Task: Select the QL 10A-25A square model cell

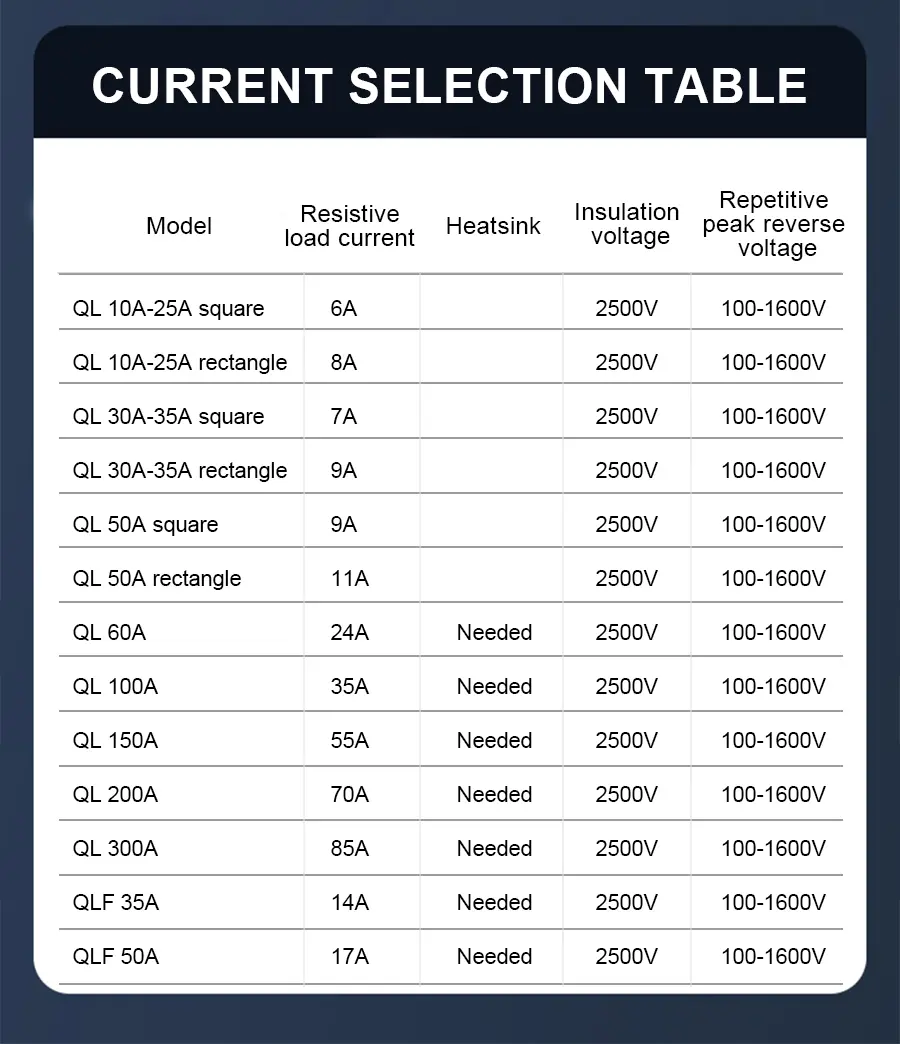Action: point(168,309)
